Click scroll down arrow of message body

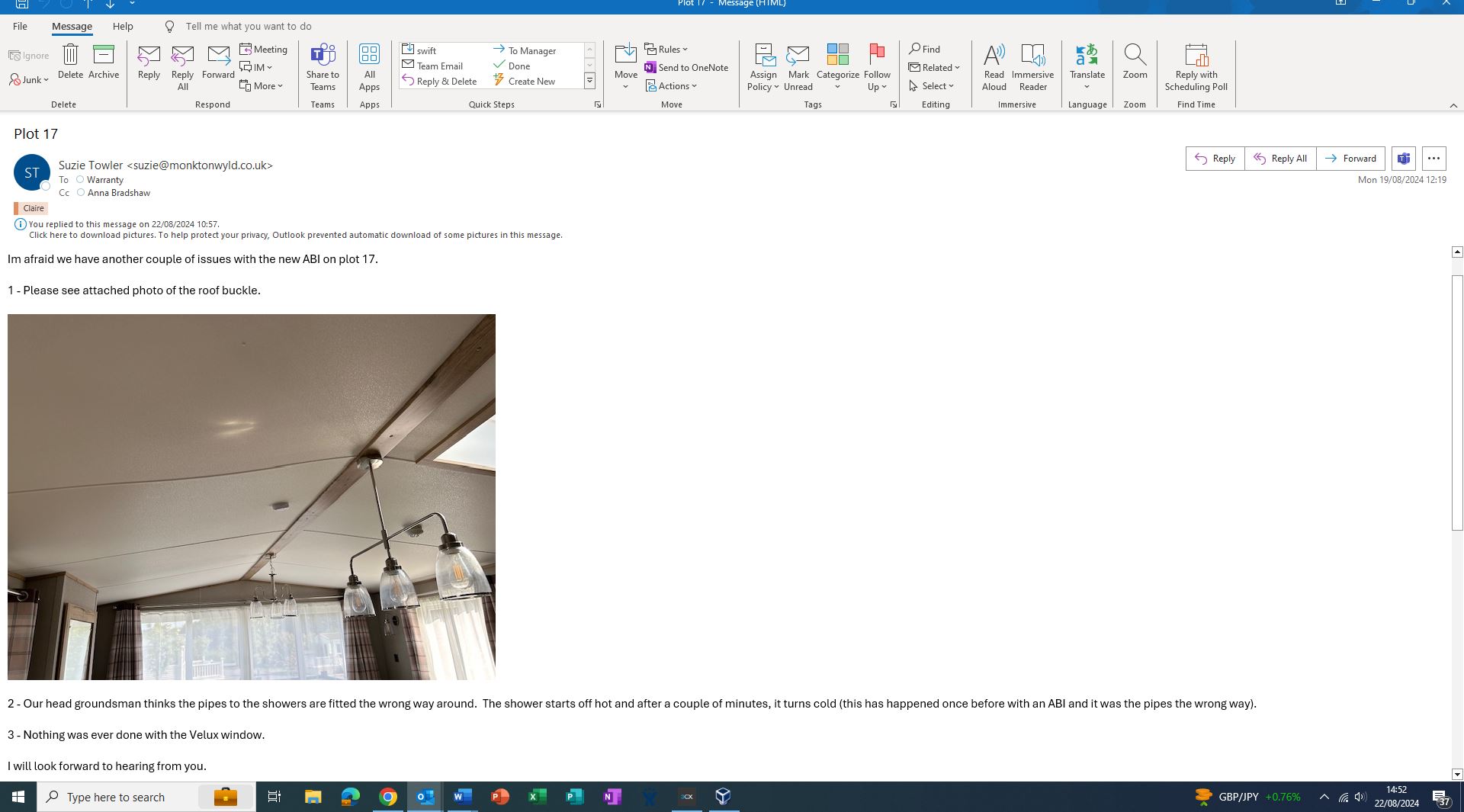(1457, 775)
